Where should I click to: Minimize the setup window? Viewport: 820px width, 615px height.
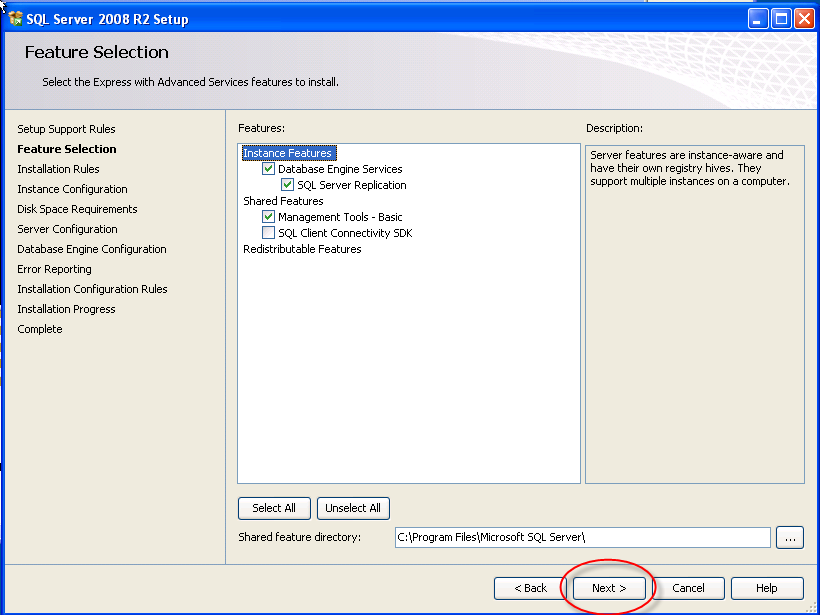[758, 19]
